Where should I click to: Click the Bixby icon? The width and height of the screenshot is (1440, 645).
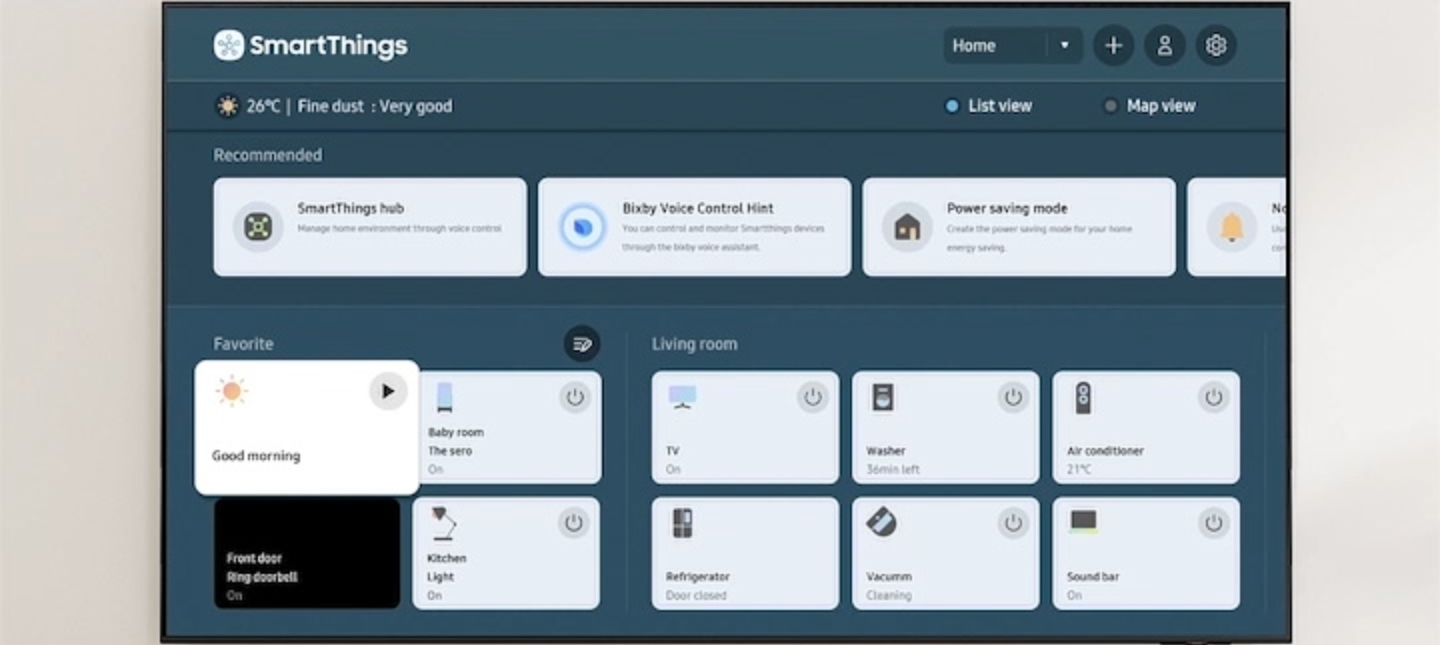tap(582, 227)
